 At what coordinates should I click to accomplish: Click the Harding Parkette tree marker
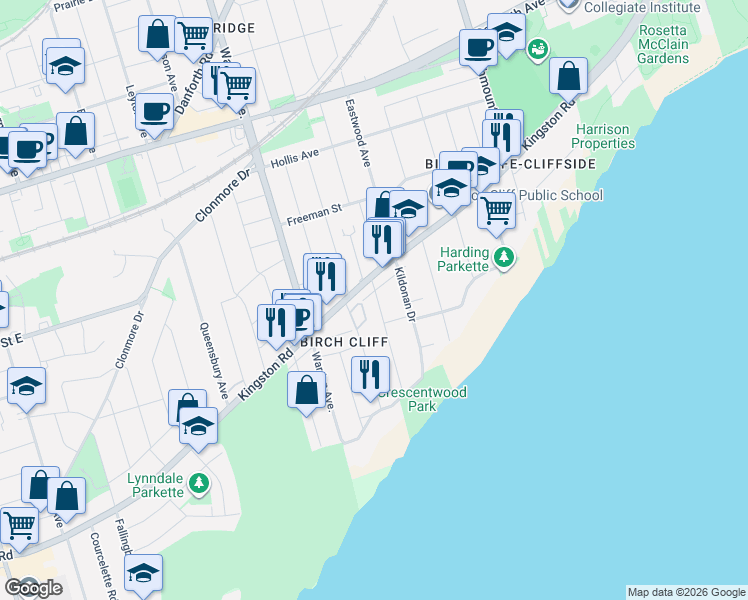[504, 259]
